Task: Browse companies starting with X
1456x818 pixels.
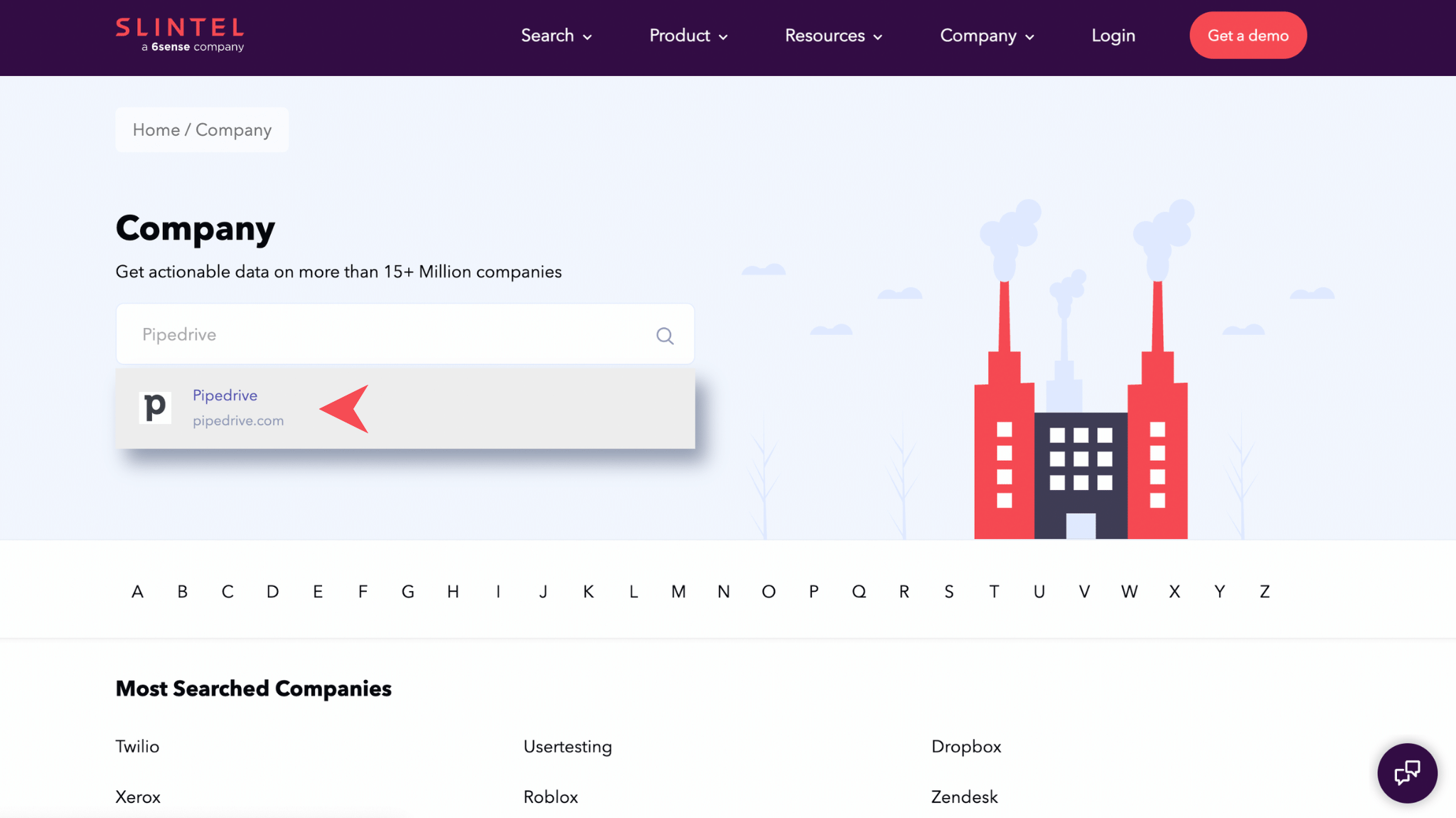Action: point(1174,592)
